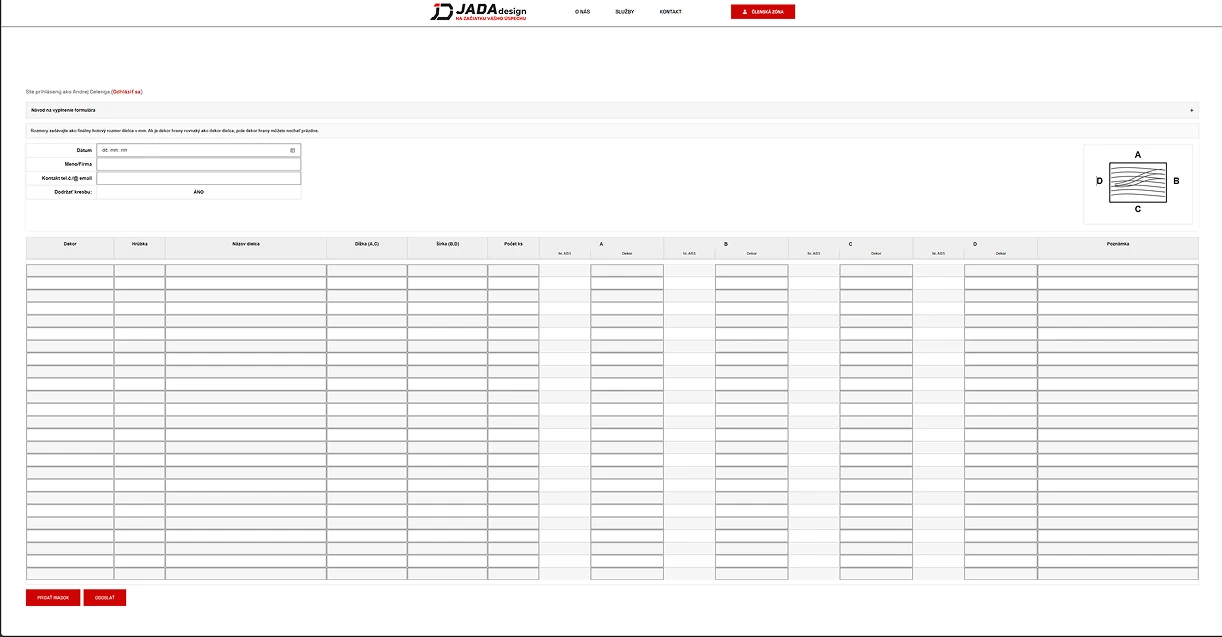Click the JADA design logo
The image size is (1222, 637).
(x=478, y=12)
